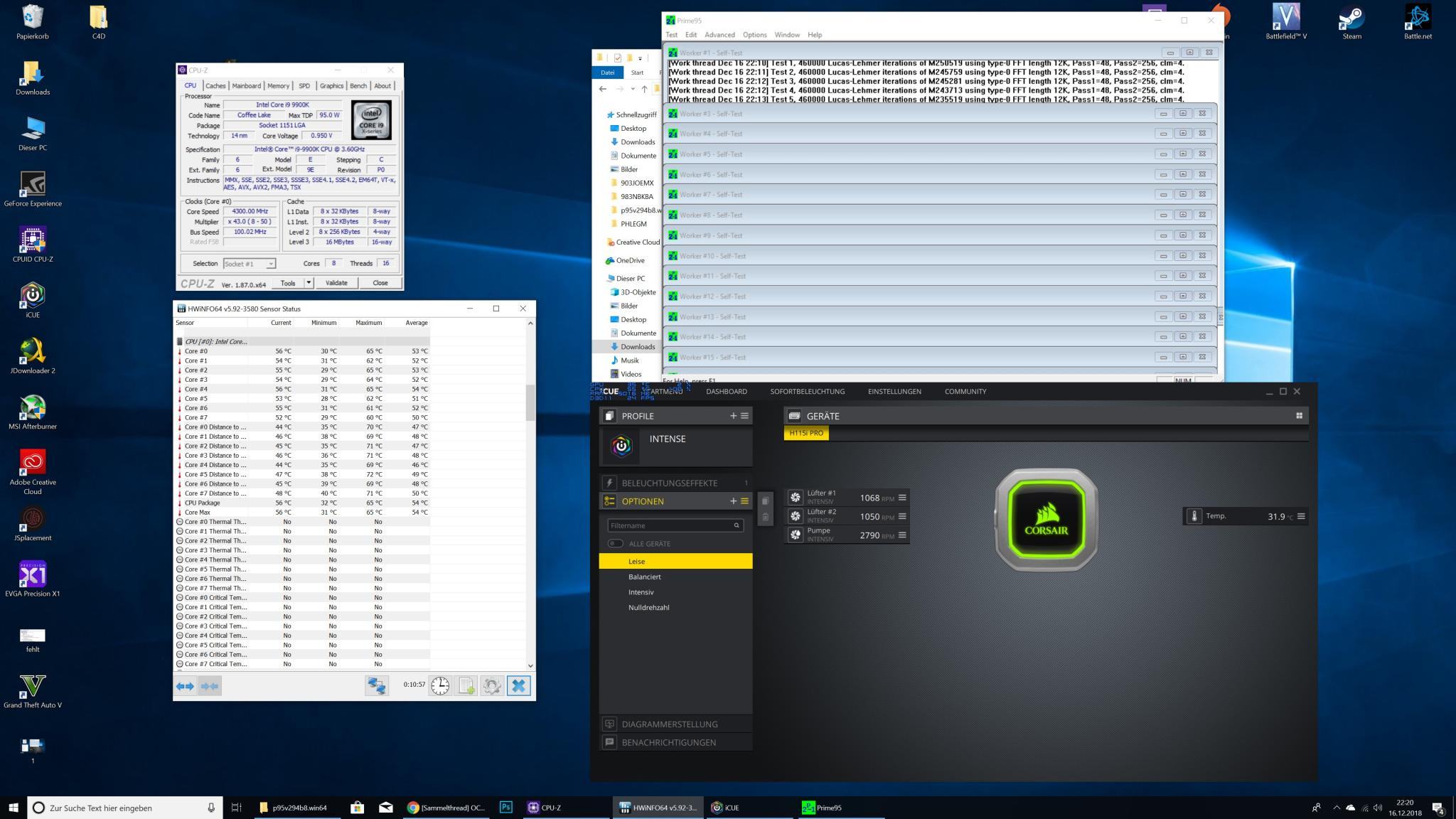Add a new profile with the plus icon
Screen dimensions: 1456x819
733,416
